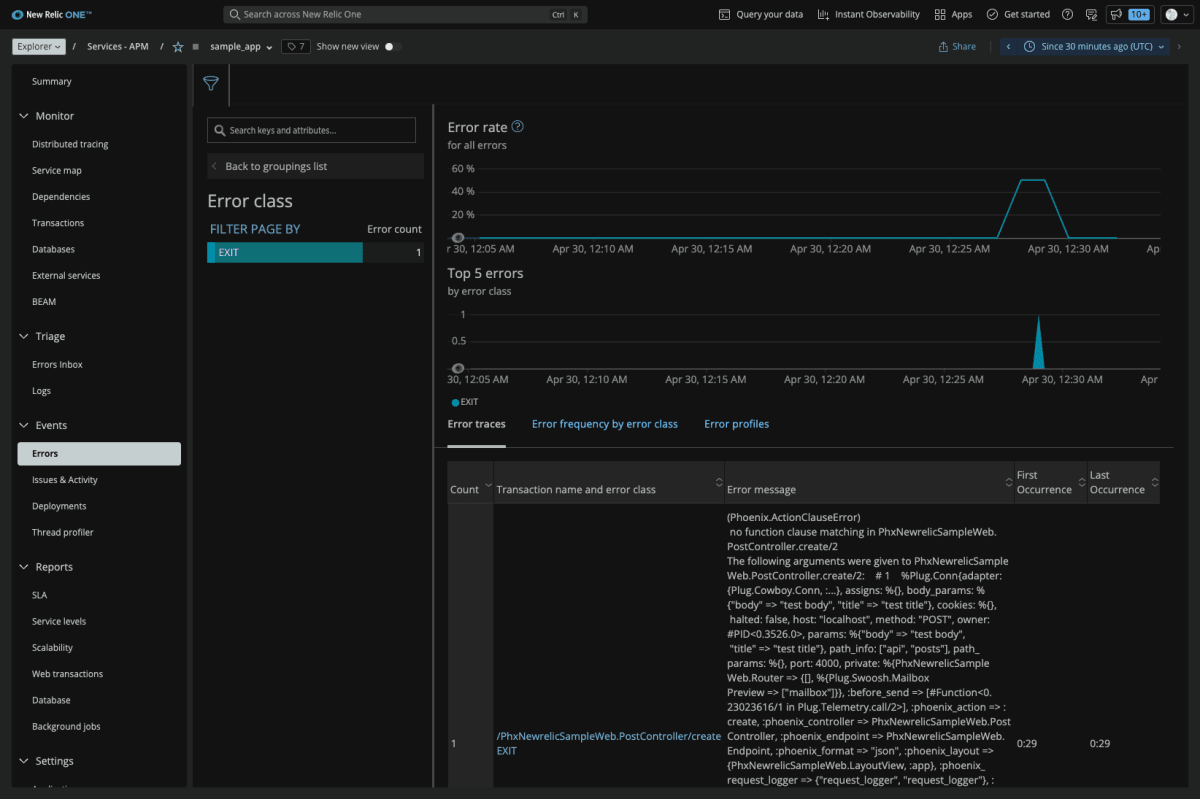
Task: Open Instant Observability
Action: coord(868,15)
